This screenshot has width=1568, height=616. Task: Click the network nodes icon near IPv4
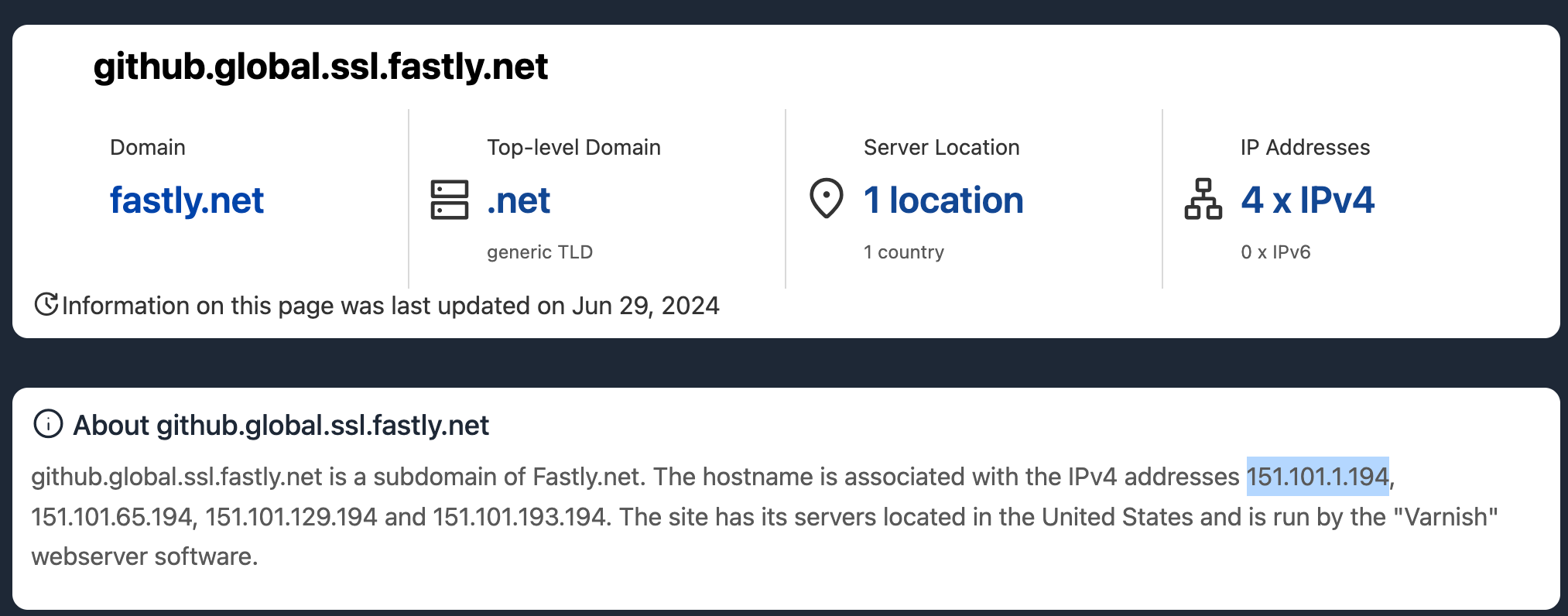1203,199
